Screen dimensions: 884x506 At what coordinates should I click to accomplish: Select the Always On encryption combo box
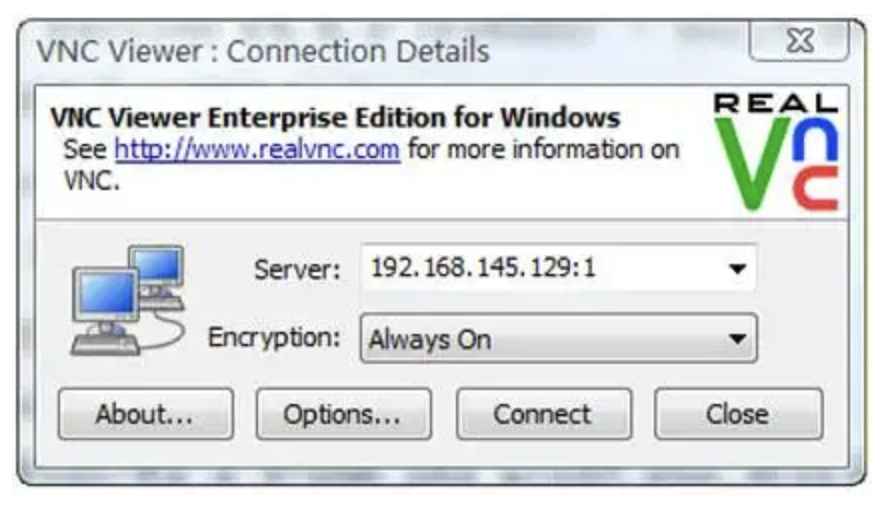[x=558, y=338]
